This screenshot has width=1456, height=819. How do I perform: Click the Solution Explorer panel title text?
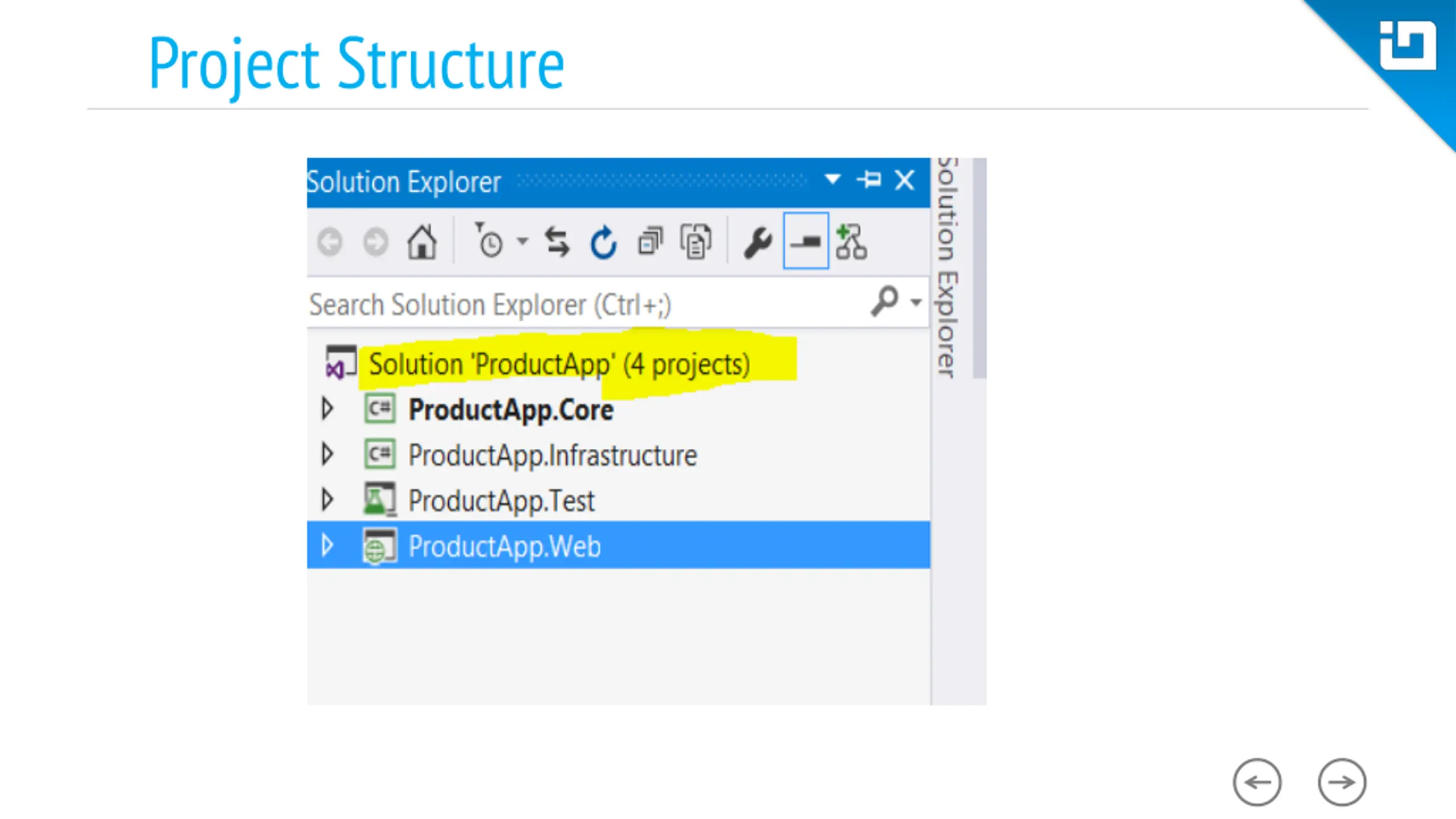[404, 182]
